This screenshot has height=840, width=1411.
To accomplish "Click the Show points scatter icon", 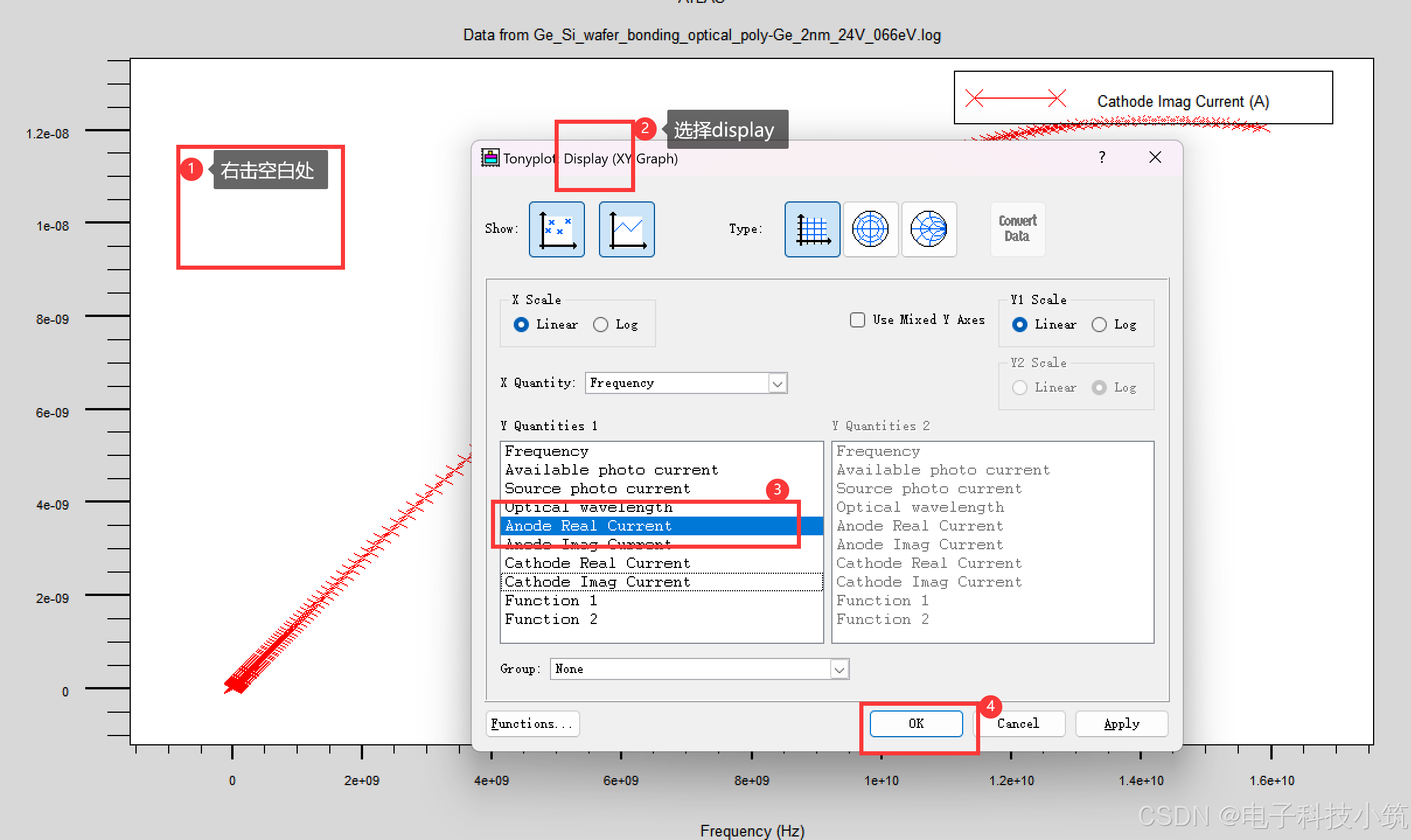I will click(x=556, y=229).
